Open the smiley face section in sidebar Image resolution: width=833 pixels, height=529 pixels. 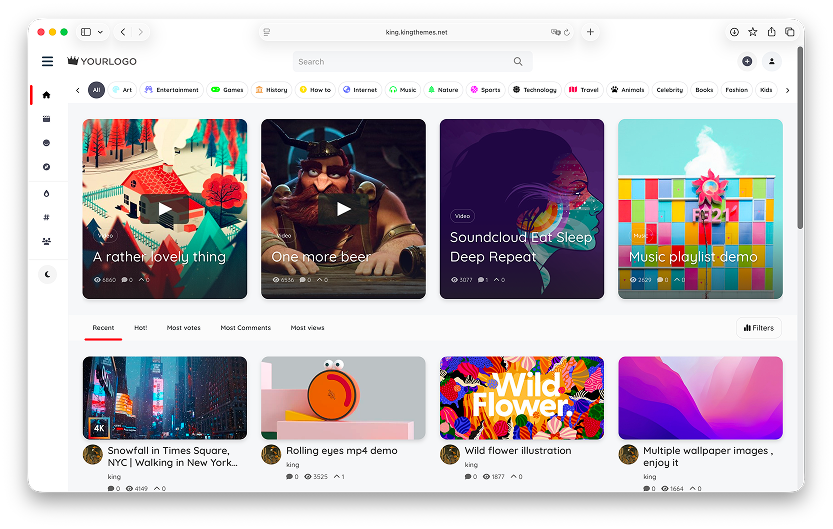click(47, 143)
